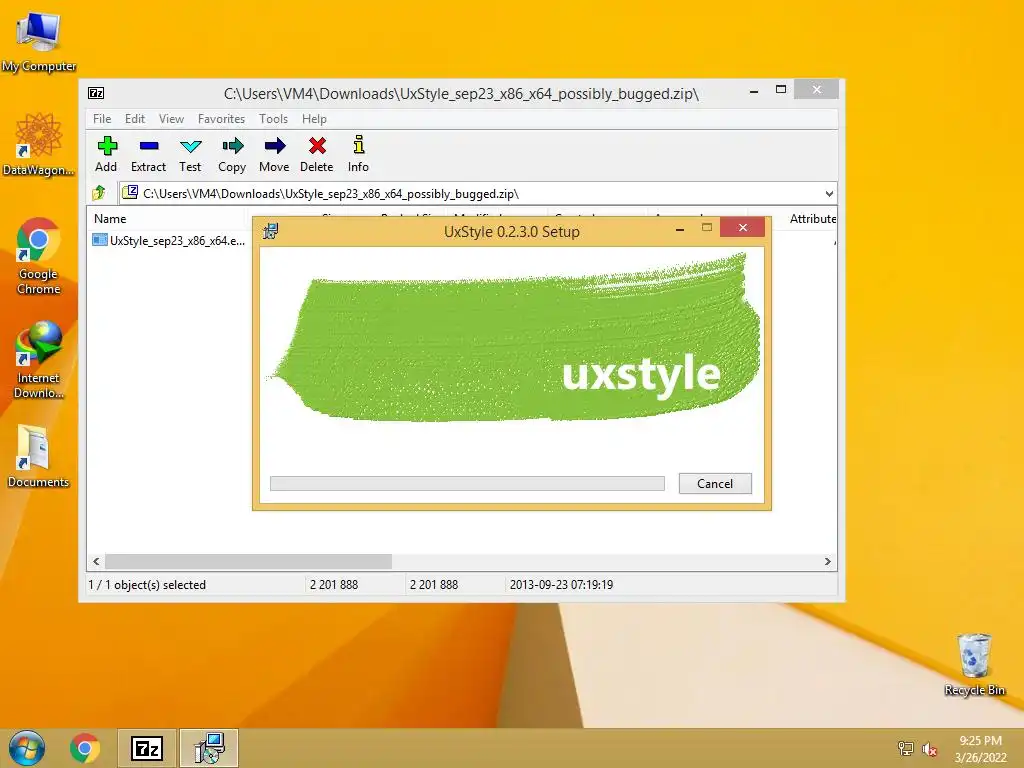Viewport: 1024px width, 768px height.
Task: Click the taskbar clock showing 9:25 PM
Action: (980, 748)
